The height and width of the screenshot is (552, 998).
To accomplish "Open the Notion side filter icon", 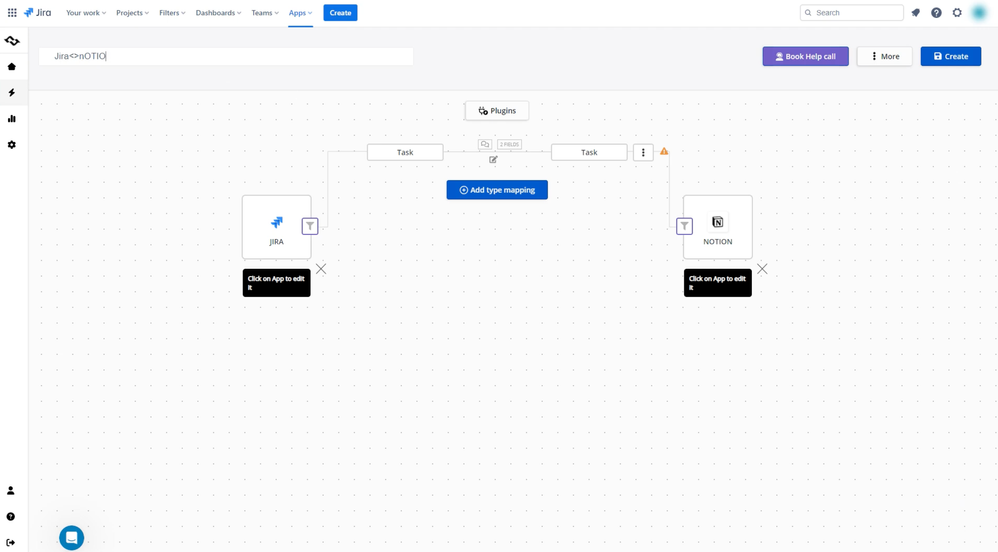I will tap(684, 226).
